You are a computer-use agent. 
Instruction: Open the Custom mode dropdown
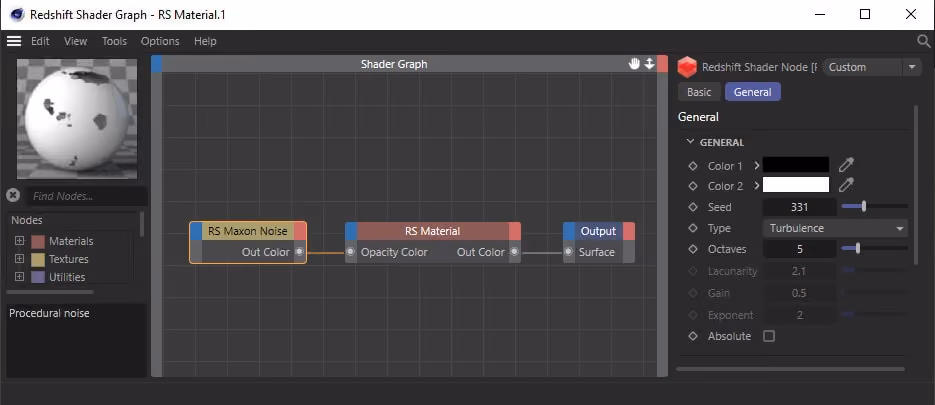872,67
